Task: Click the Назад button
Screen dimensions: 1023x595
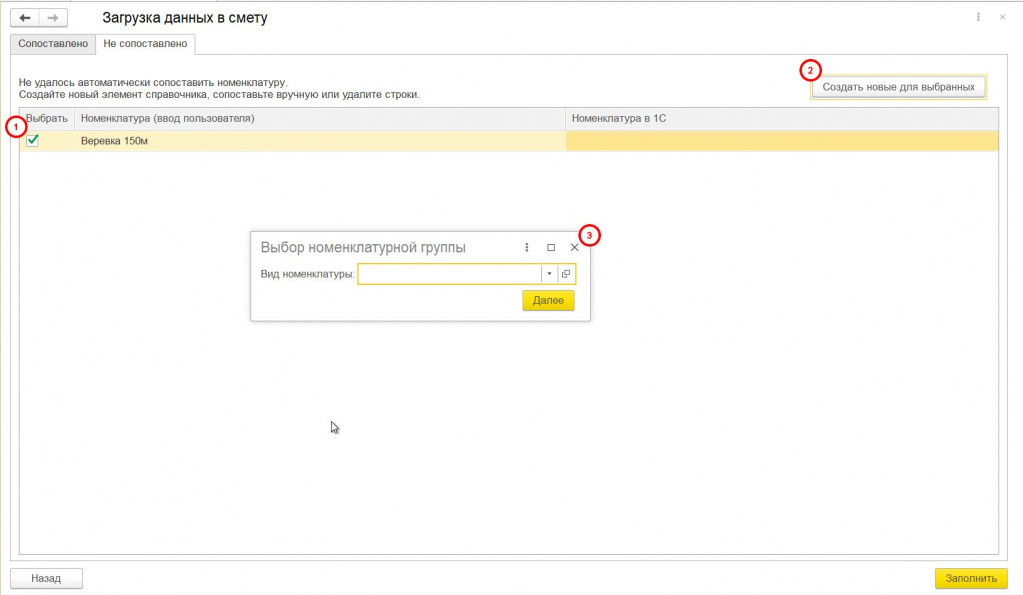Action: point(46,578)
